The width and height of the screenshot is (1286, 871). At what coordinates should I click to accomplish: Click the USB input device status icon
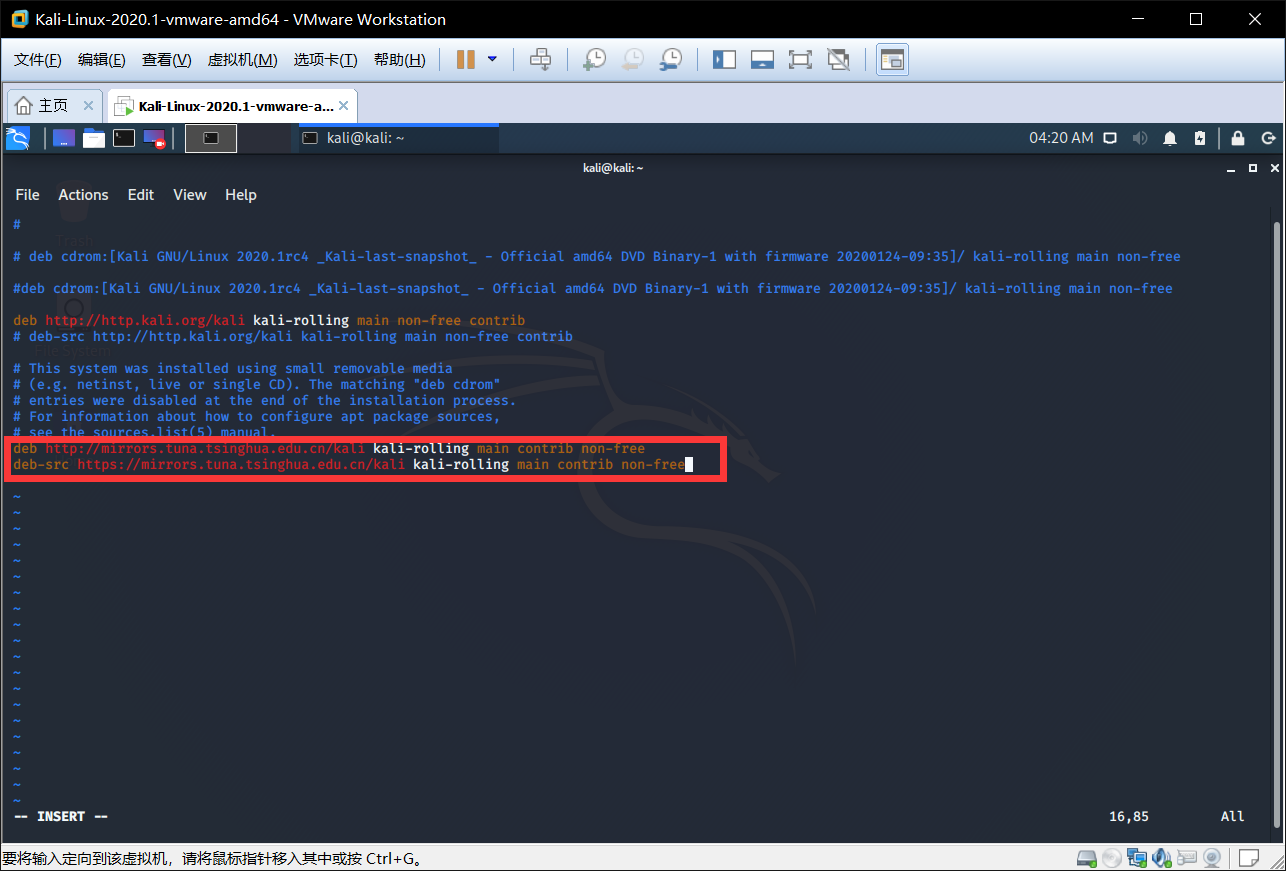(1187, 858)
